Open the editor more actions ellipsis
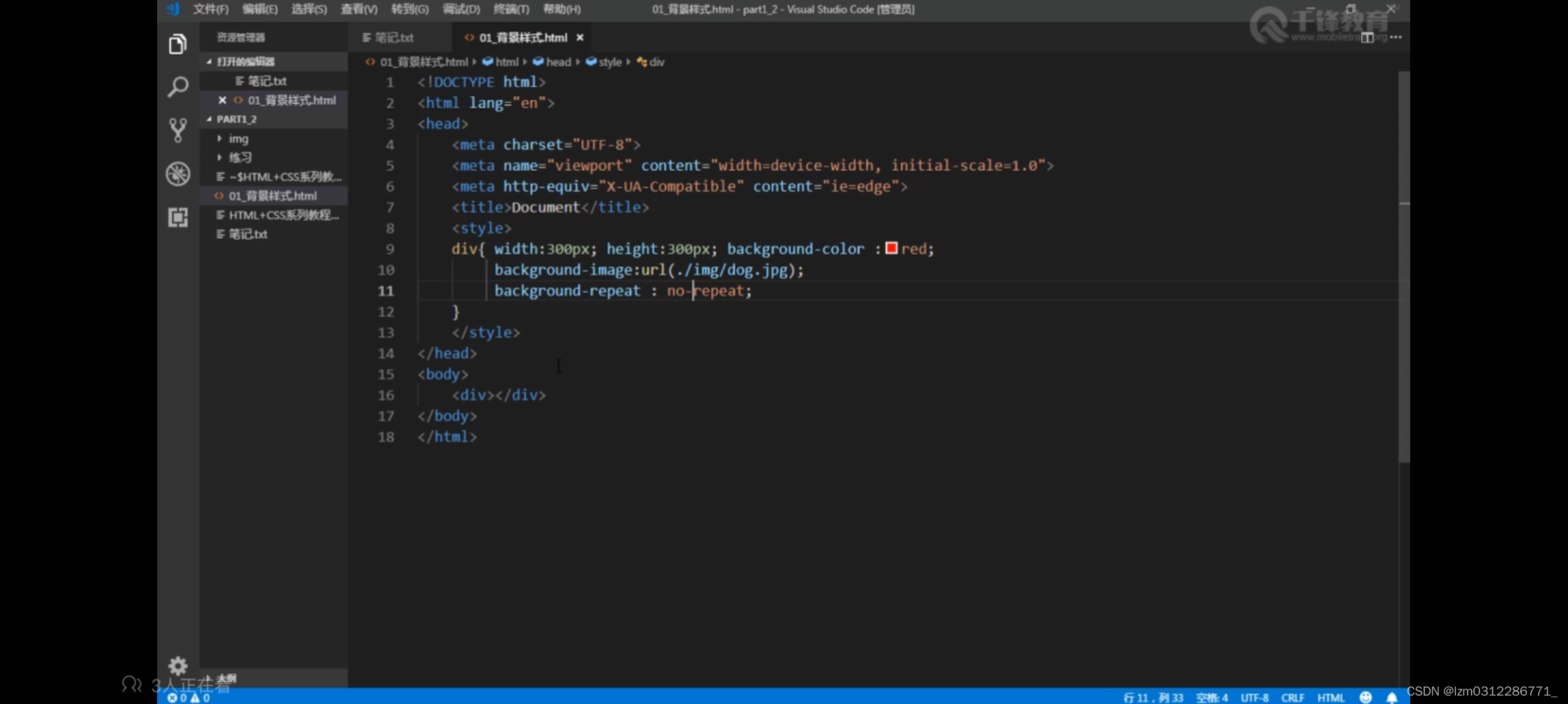 tap(1396, 37)
